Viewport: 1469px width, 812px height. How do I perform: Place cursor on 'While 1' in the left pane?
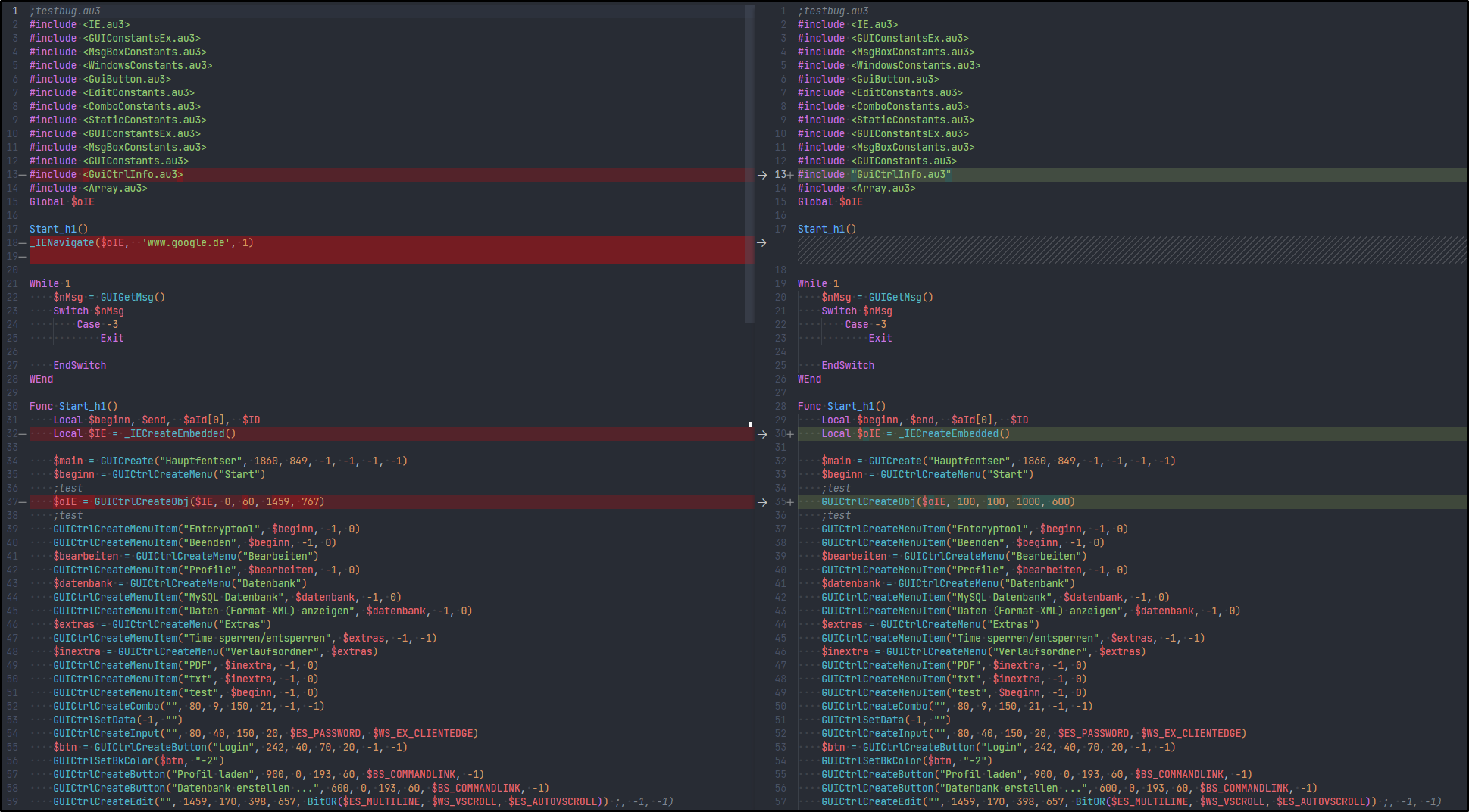[50, 284]
